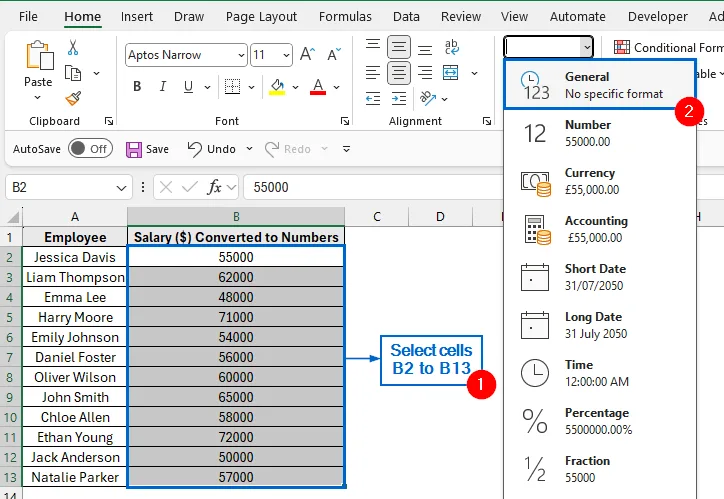Switch to Developer tab
The height and width of the screenshot is (499, 724).
658,17
